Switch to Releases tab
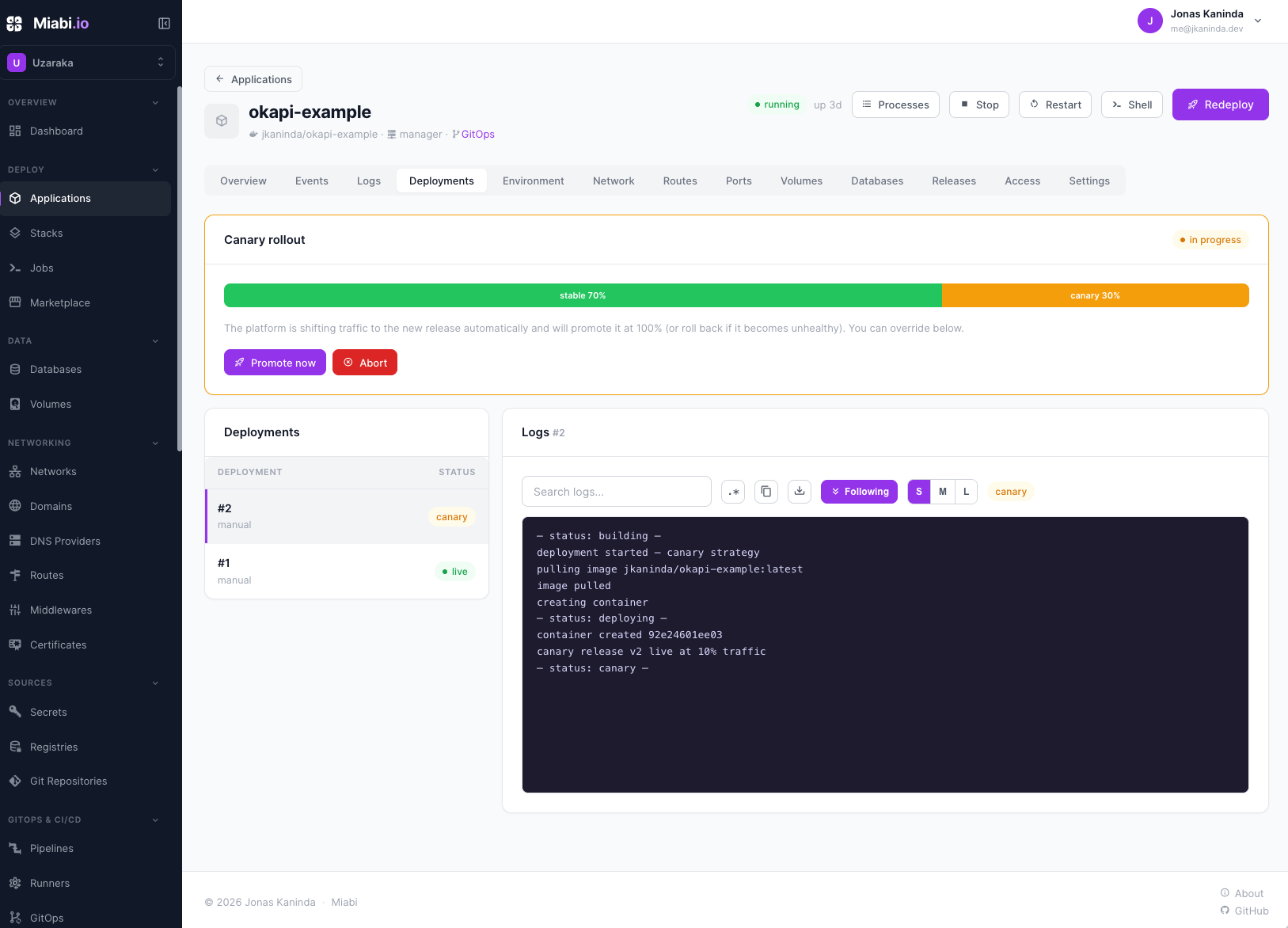 (x=954, y=181)
